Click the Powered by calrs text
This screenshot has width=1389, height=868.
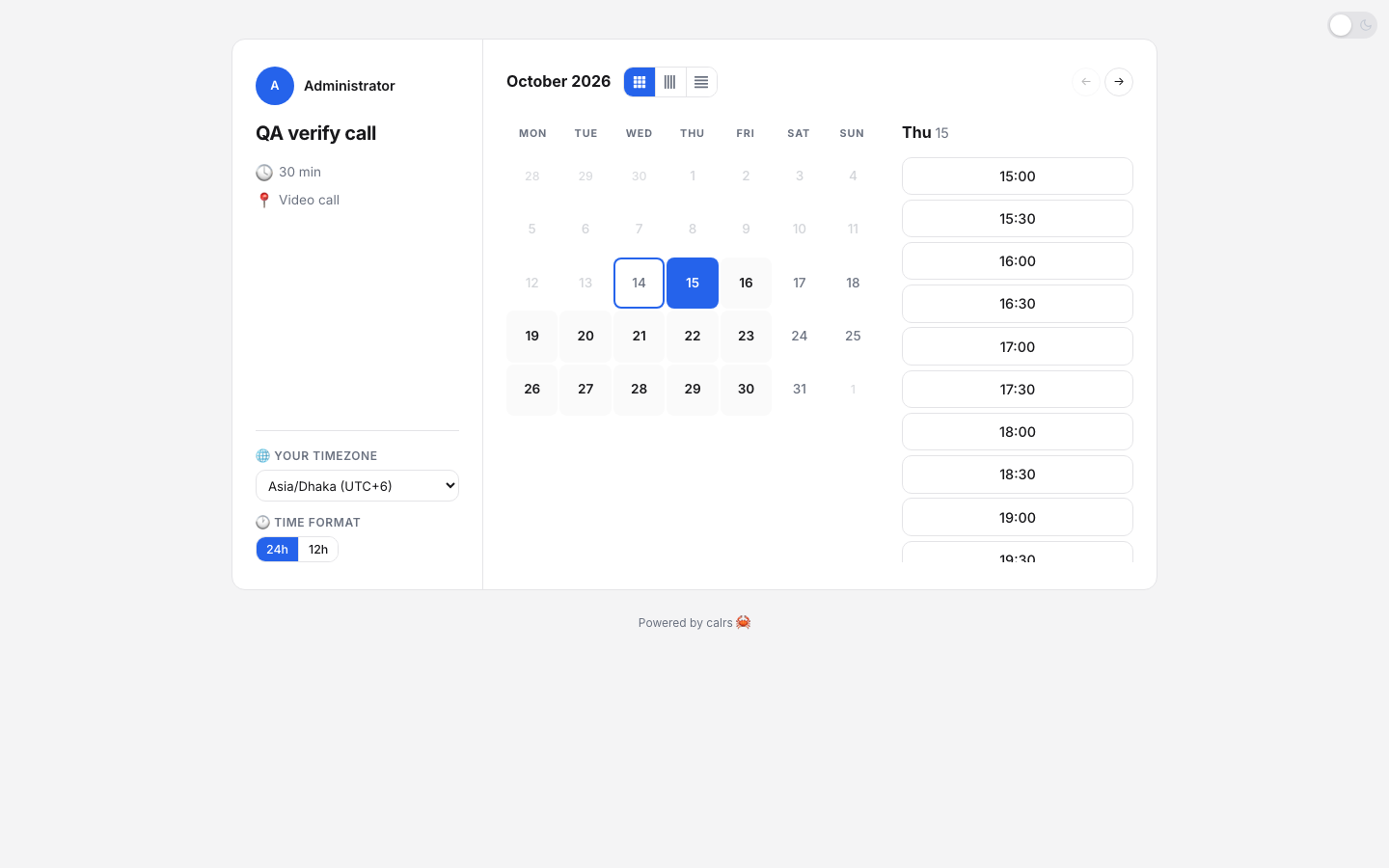(x=694, y=623)
